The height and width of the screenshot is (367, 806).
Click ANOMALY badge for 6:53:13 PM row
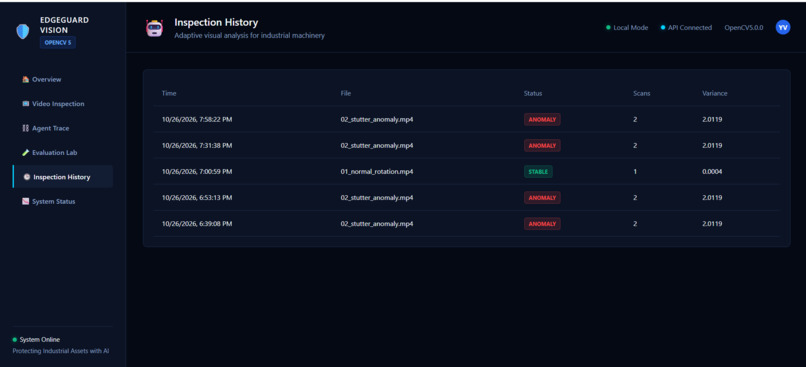tap(542, 198)
